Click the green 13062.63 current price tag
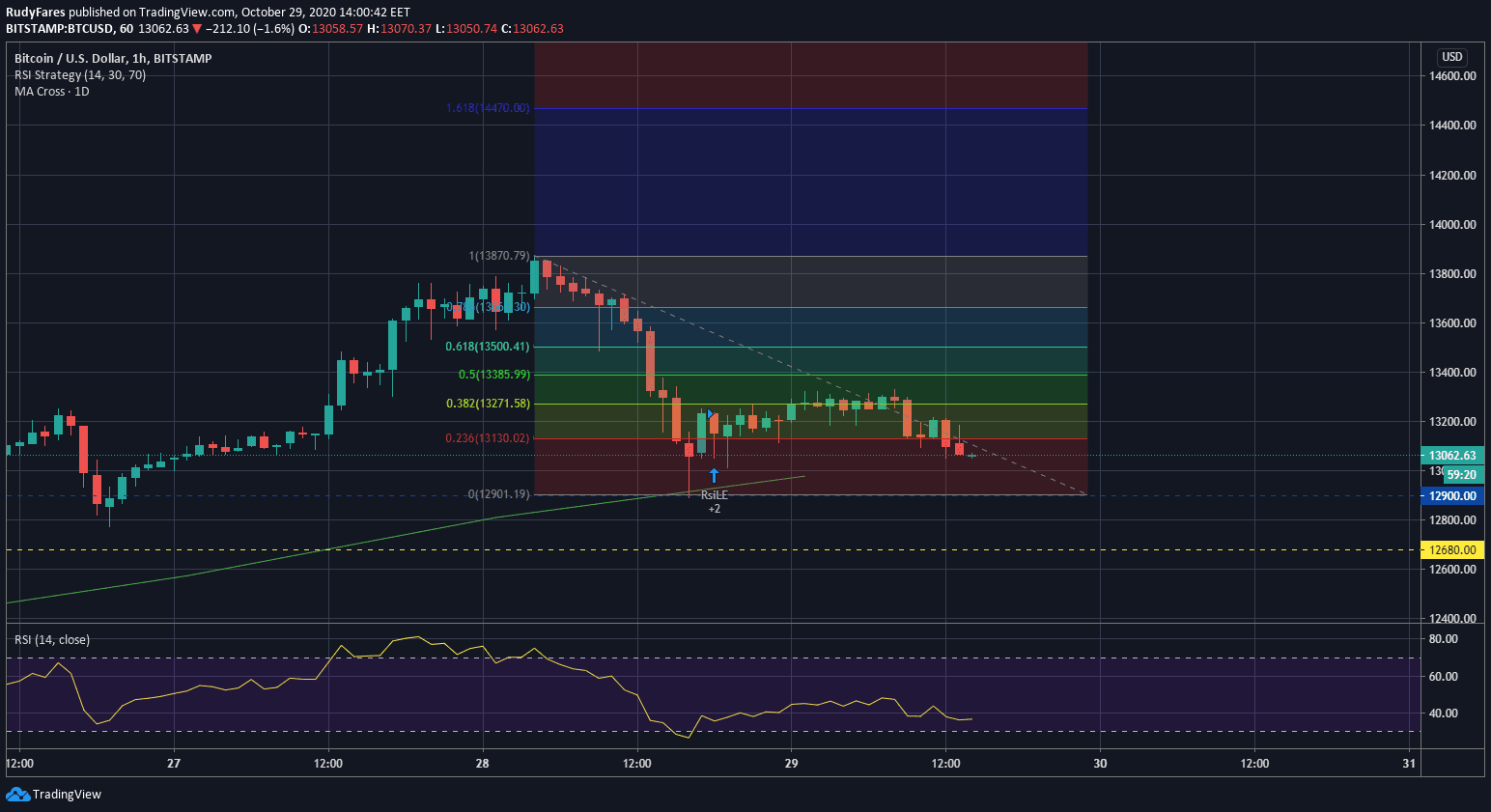Viewport: 1491px width, 812px height. 1451,456
